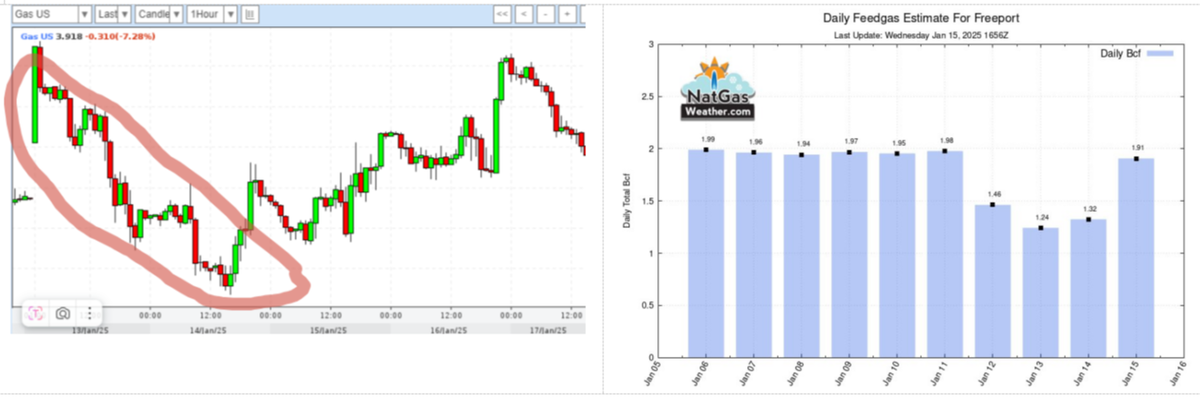
Task: Click the Jan 14 bar labeled 1.32
Action: coord(1089,288)
